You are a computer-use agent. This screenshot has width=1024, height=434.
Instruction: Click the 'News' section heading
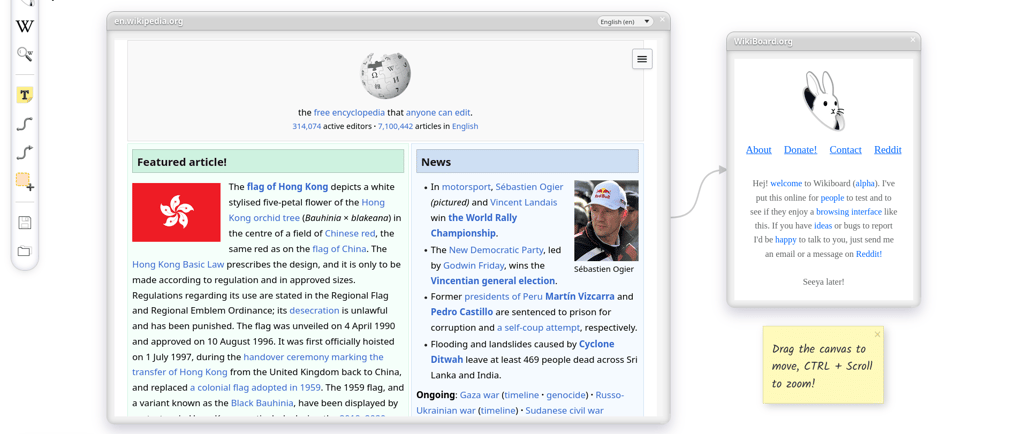coord(436,162)
